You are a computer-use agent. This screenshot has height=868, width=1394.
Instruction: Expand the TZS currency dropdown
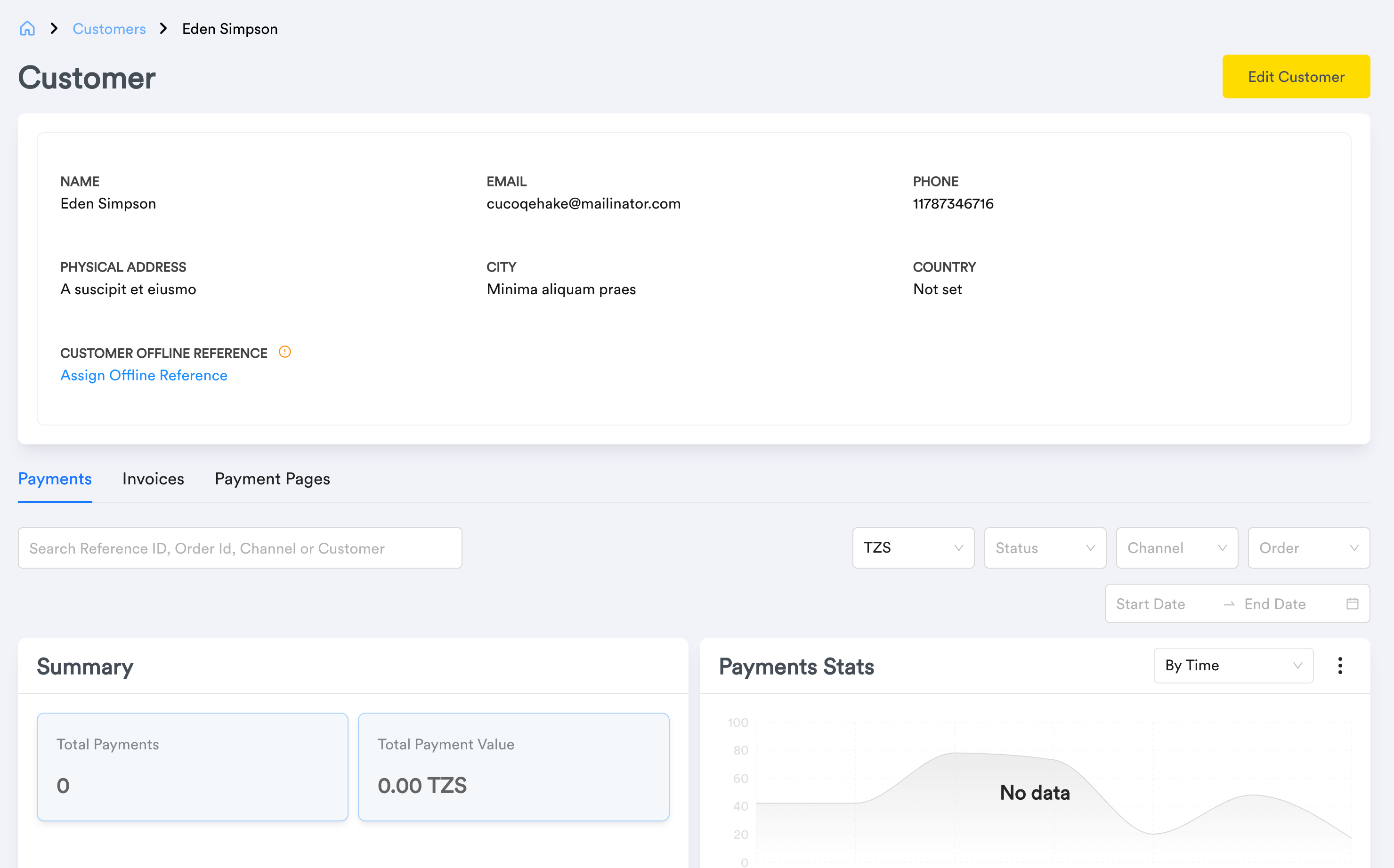913,548
